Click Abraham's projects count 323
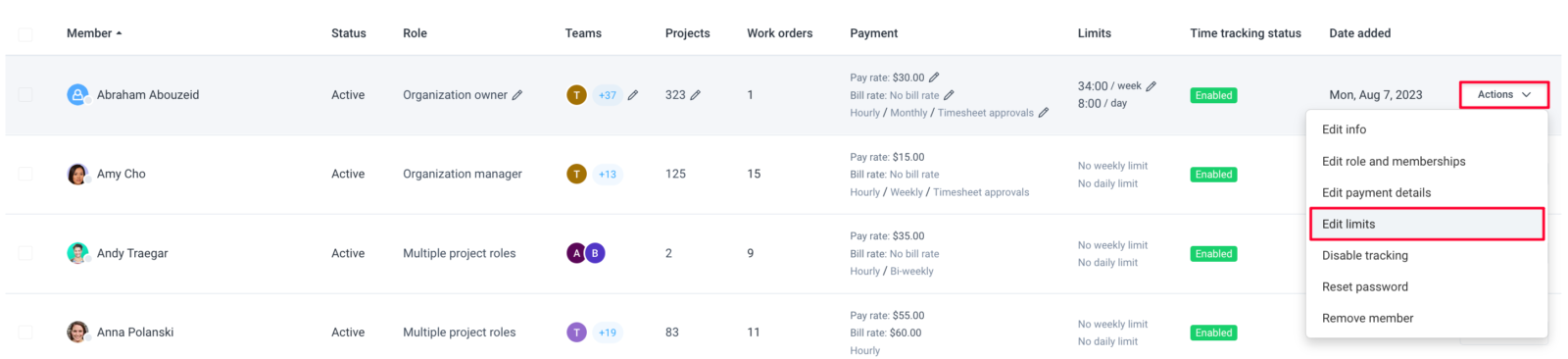 coord(675,95)
